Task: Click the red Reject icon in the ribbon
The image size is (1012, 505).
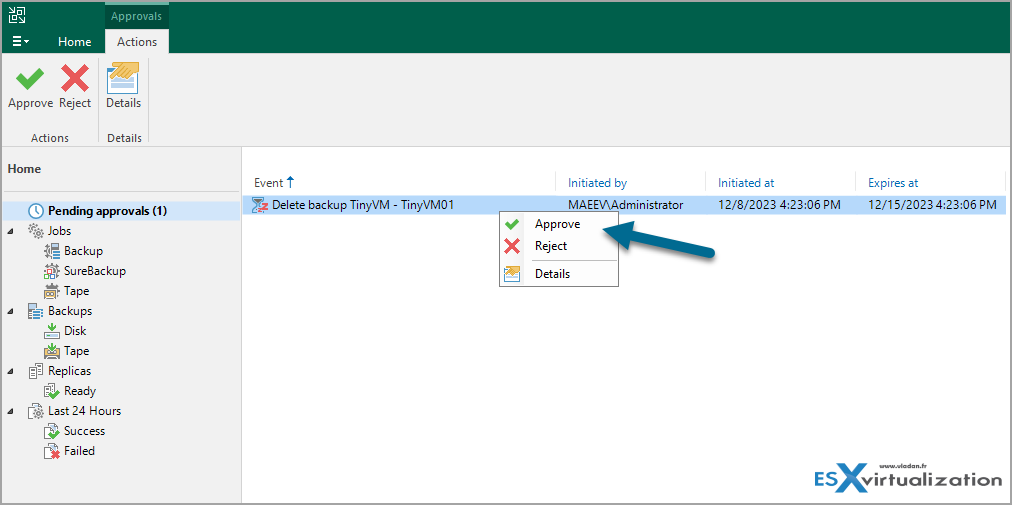Action: (75, 79)
